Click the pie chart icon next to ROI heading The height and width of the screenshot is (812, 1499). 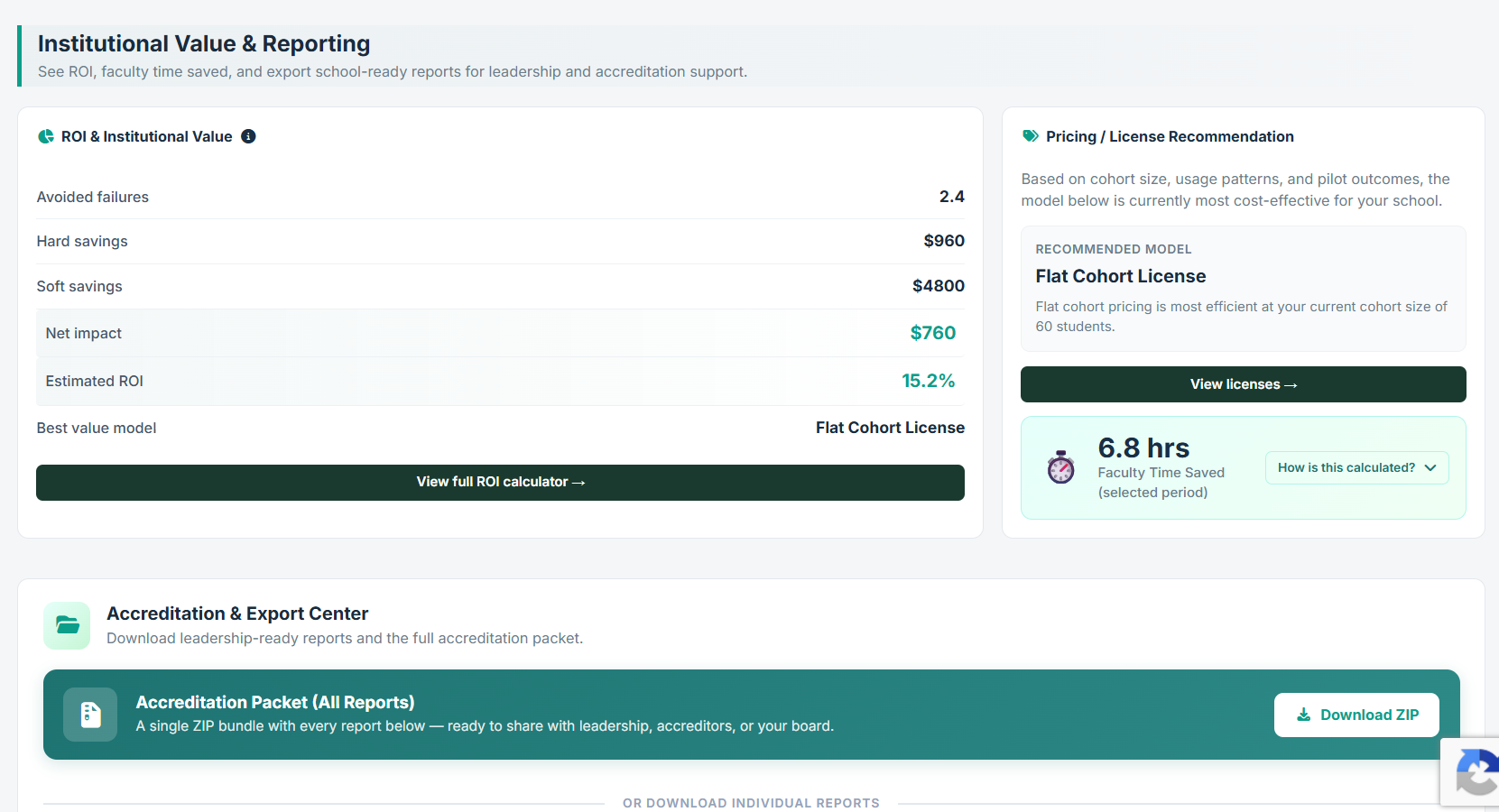click(46, 136)
